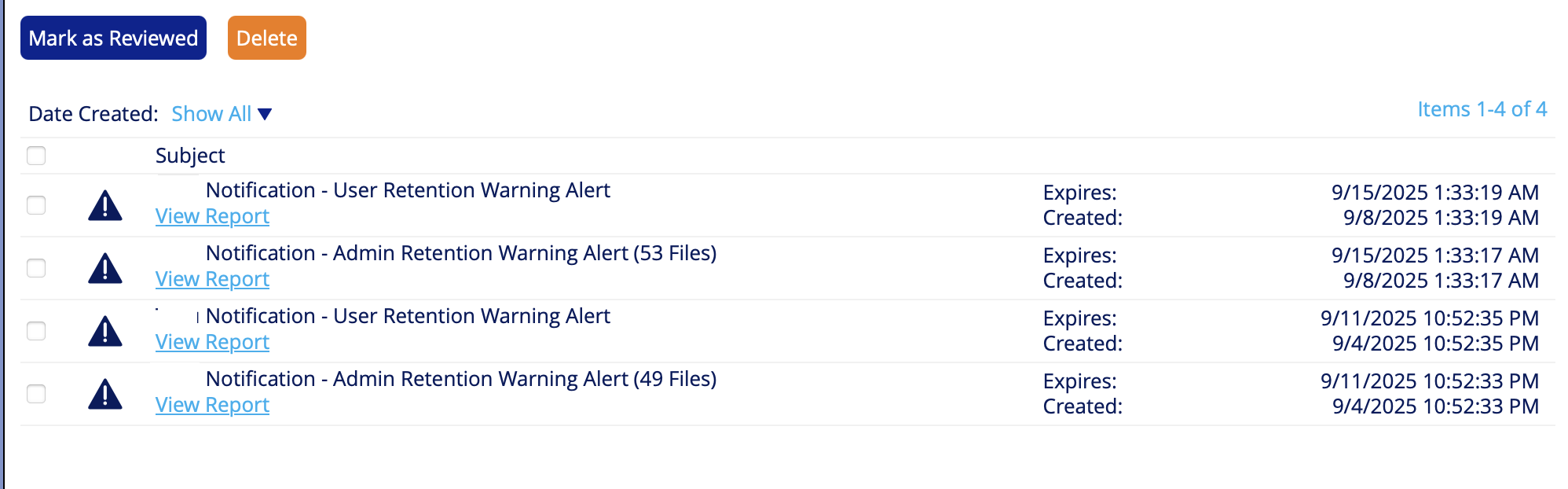Toggle the select-all checkbox beside Subject
This screenshot has height=489, width=1568.
tap(36, 156)
